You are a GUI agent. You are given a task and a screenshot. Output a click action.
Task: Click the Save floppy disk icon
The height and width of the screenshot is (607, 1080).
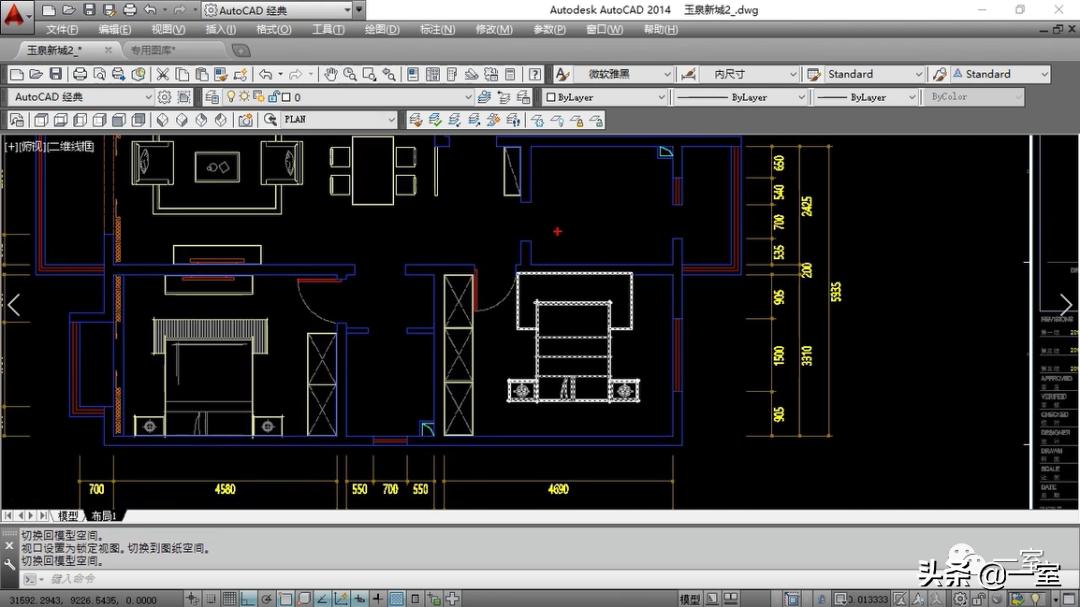(56, 74)
